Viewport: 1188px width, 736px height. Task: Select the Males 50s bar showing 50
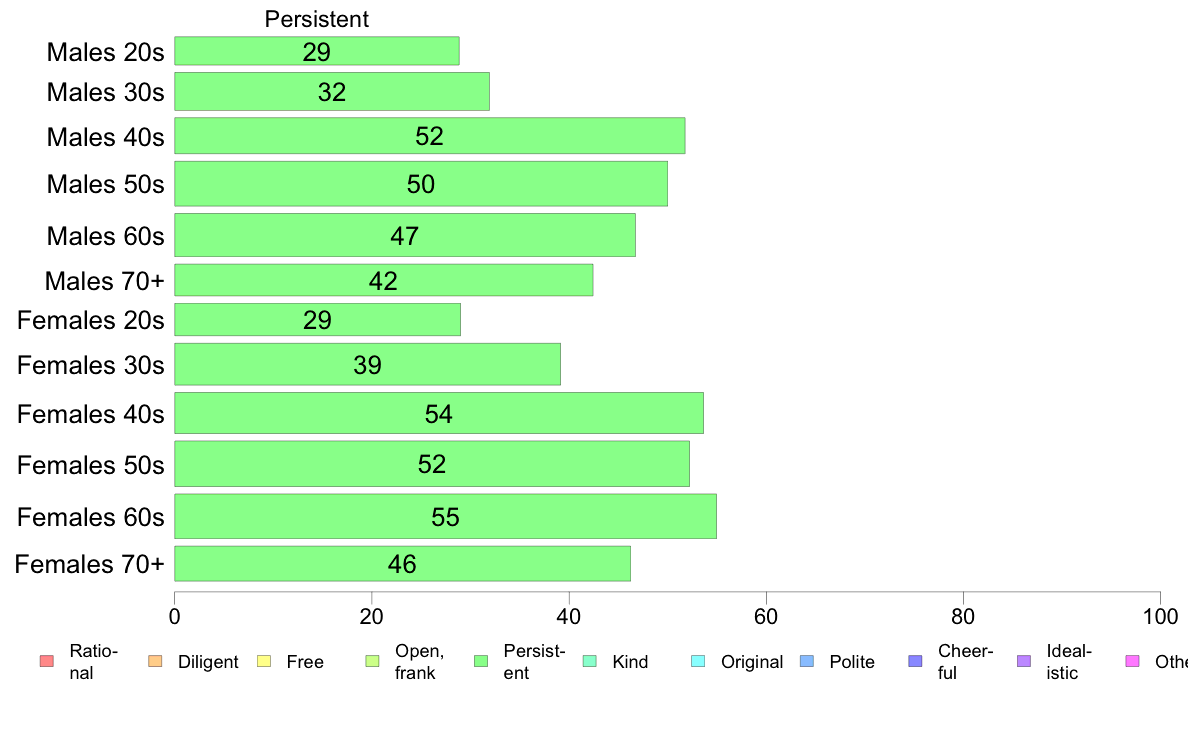pyautogui.click(x=421, y=183)
